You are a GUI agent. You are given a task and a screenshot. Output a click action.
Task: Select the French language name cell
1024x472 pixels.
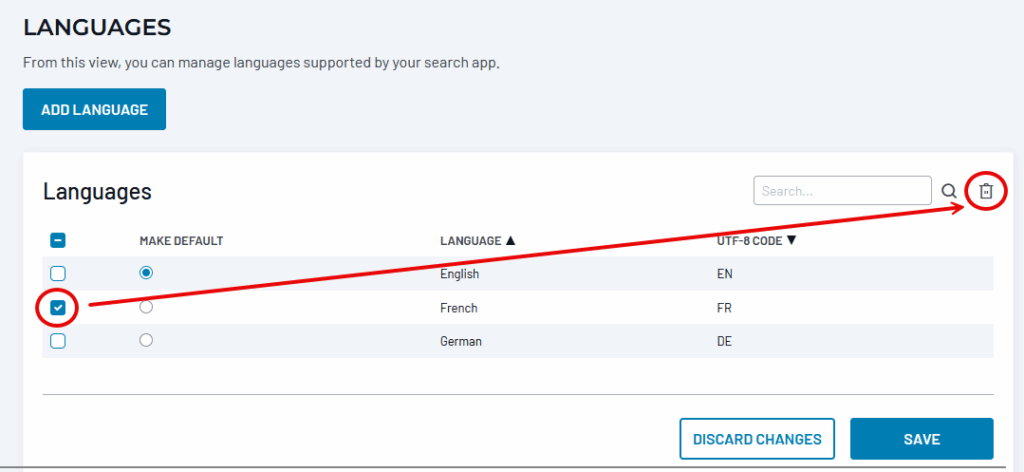click(459, 308)
